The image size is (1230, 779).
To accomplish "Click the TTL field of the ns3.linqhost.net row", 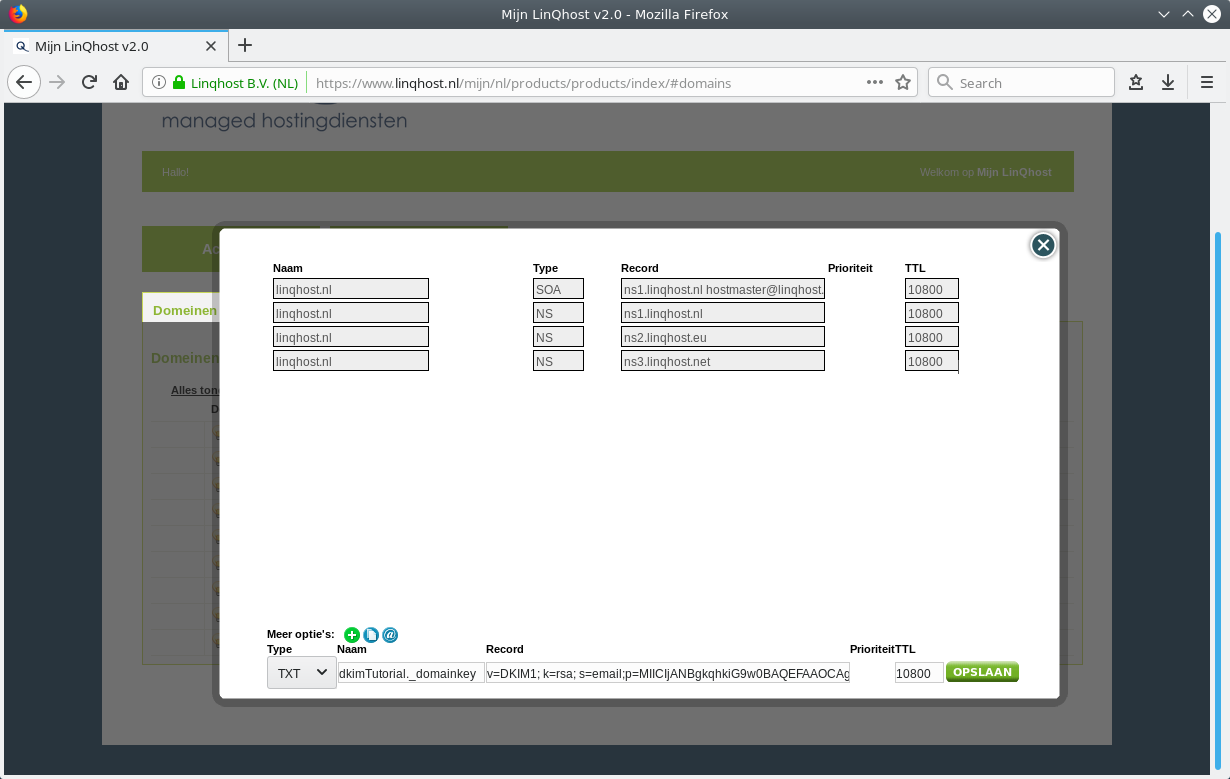I will point(932,361).
